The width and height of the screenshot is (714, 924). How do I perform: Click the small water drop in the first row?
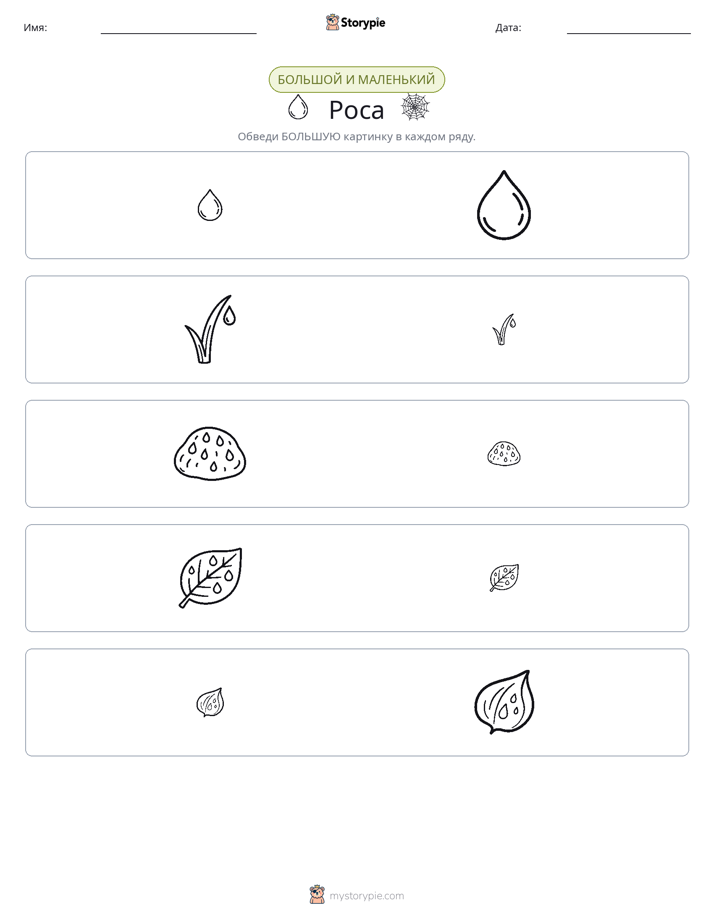210,205
